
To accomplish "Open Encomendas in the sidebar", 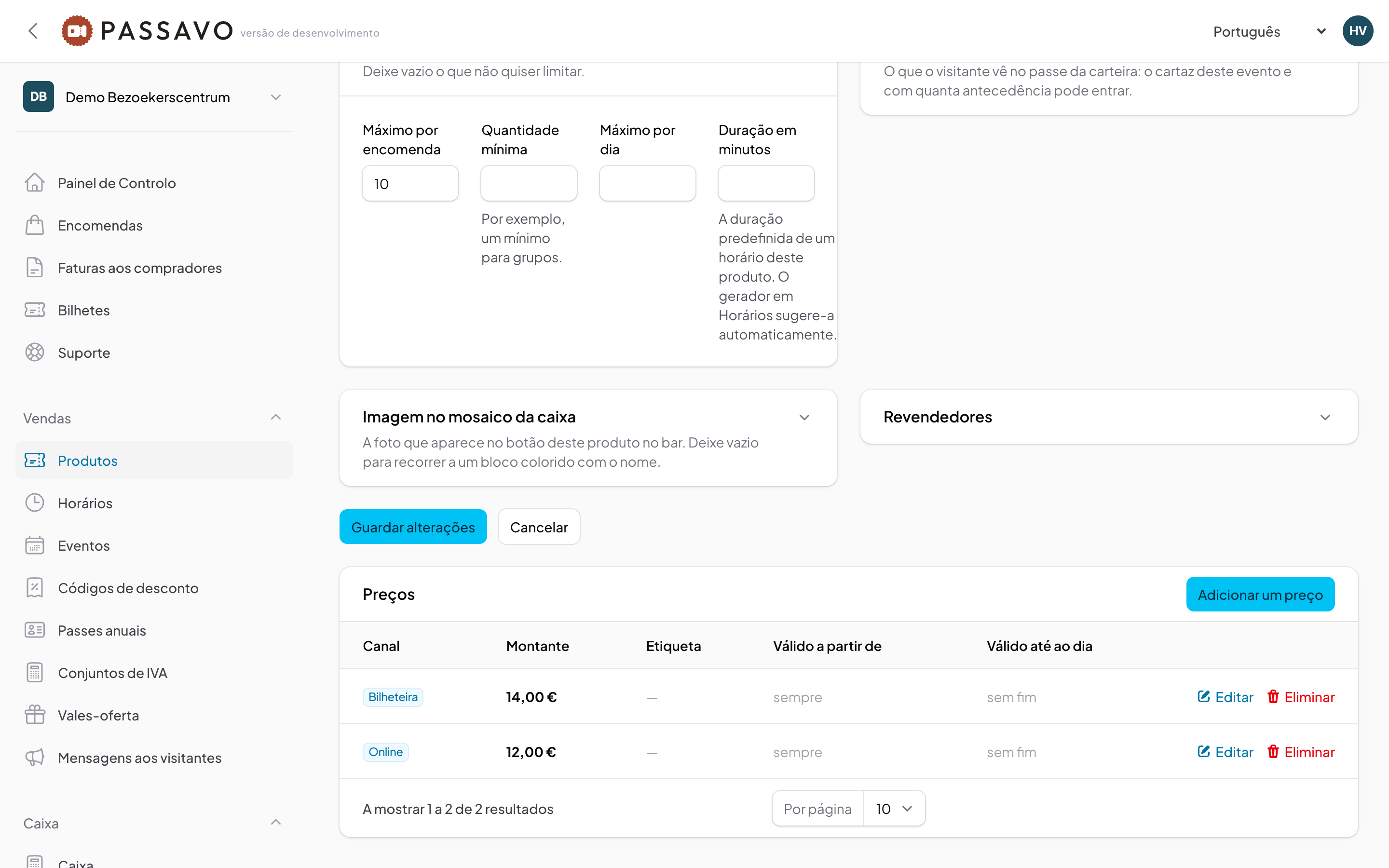I will point(154,225).
